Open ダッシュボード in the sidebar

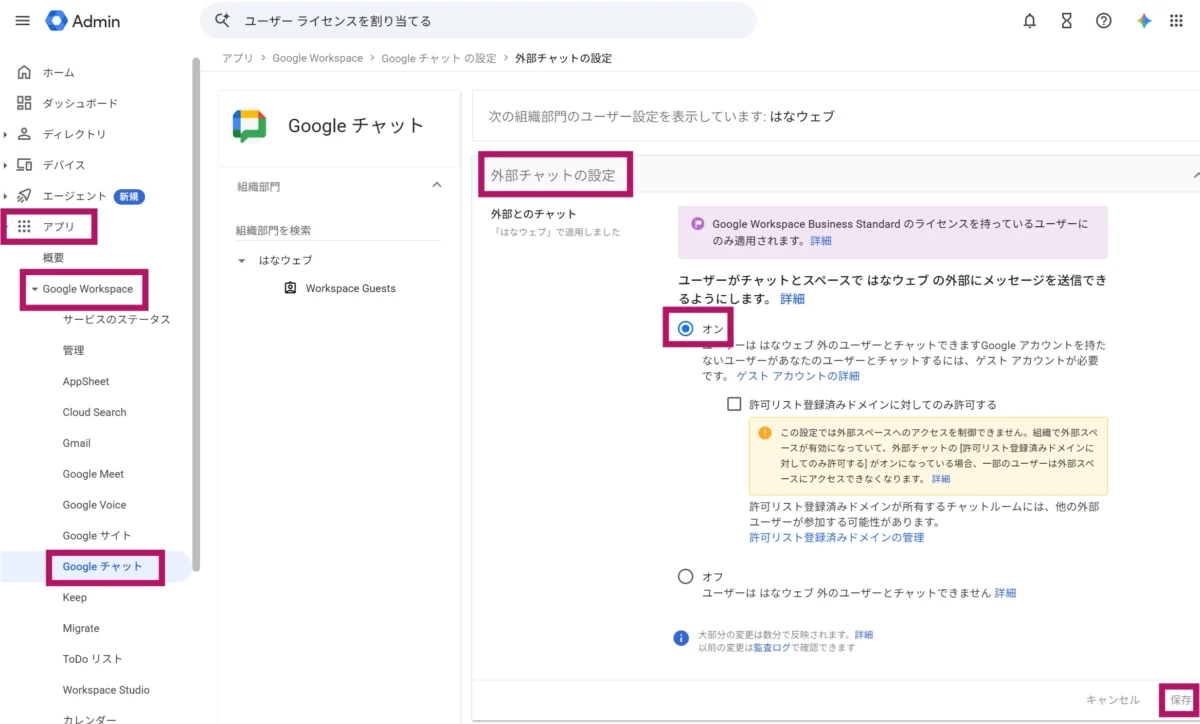tap(80, 104)
